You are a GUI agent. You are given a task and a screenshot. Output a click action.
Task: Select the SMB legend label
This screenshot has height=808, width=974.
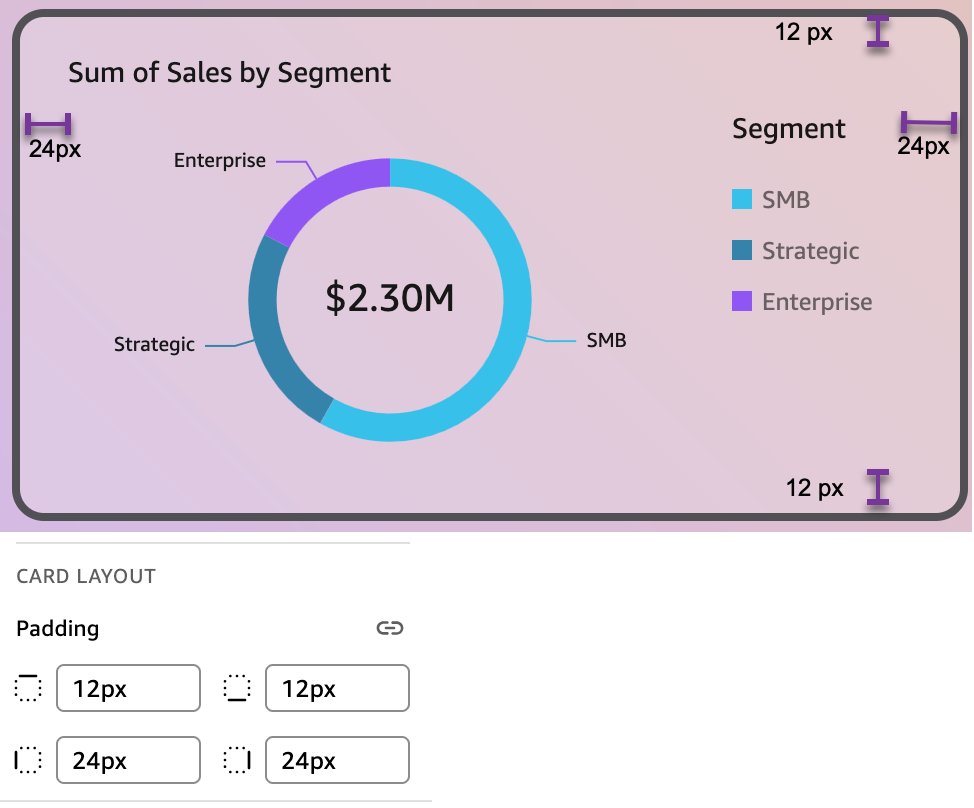point(786,200)
